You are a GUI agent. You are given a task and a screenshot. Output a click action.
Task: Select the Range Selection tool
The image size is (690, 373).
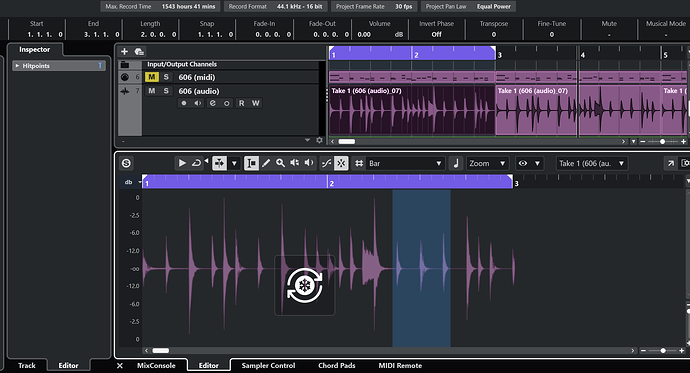pos(251,163)
